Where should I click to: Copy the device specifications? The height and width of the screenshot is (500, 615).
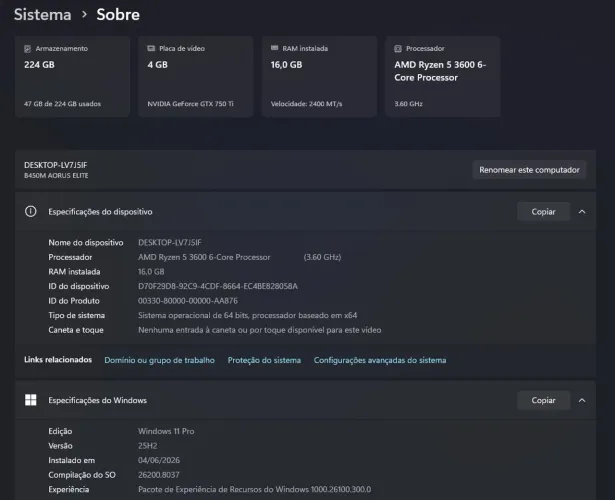click(x=543, y=212)
